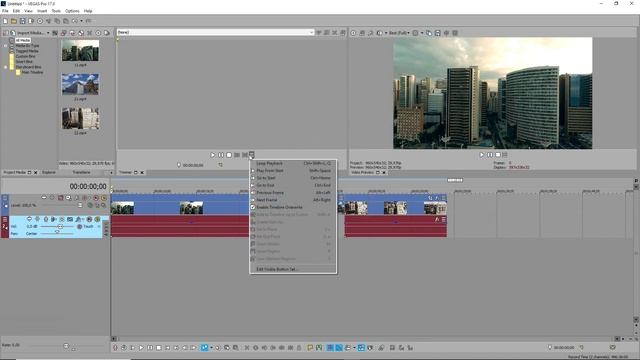This screenshot has width=640, height=360.
Task: Stop playback in the Trimmer window
Action: click(x=229, y=155)
